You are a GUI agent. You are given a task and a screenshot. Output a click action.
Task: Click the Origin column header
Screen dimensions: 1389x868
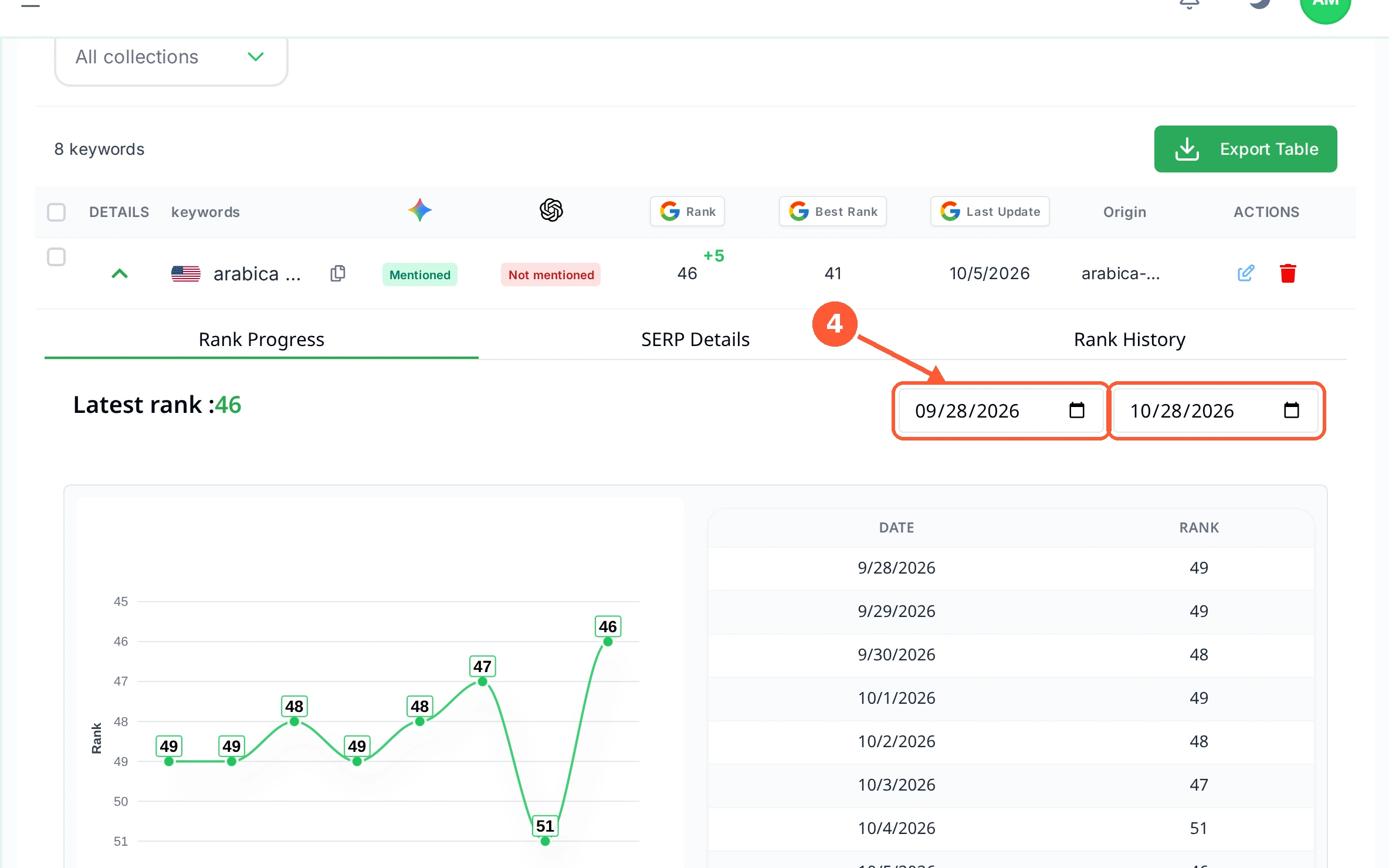1124,212
